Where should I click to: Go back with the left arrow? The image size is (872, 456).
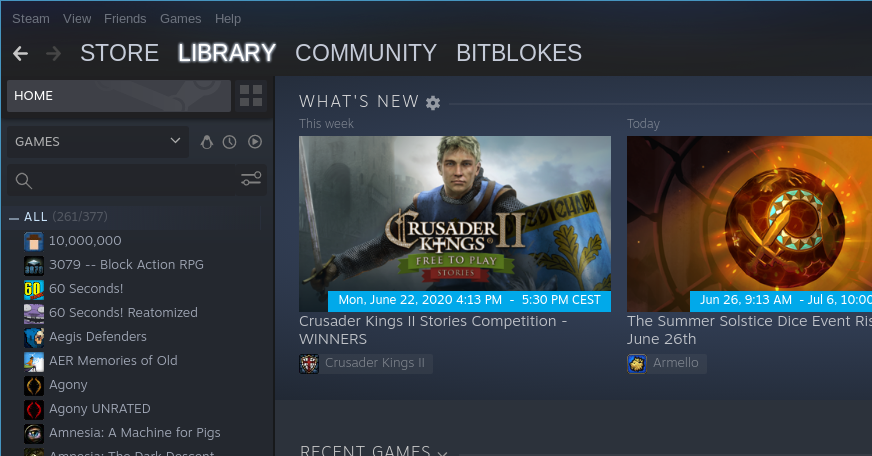[x=21, y=53]
